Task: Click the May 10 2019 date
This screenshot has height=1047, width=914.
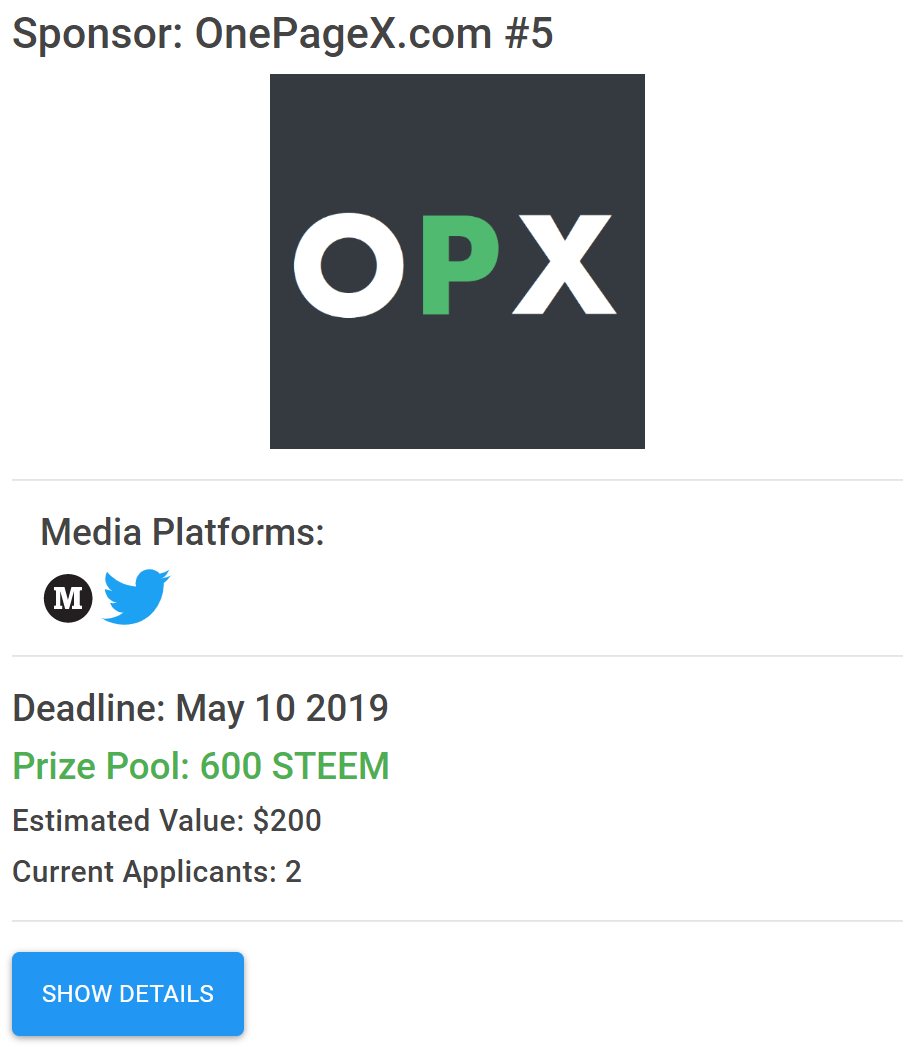Action: click(x=282, y=708)
